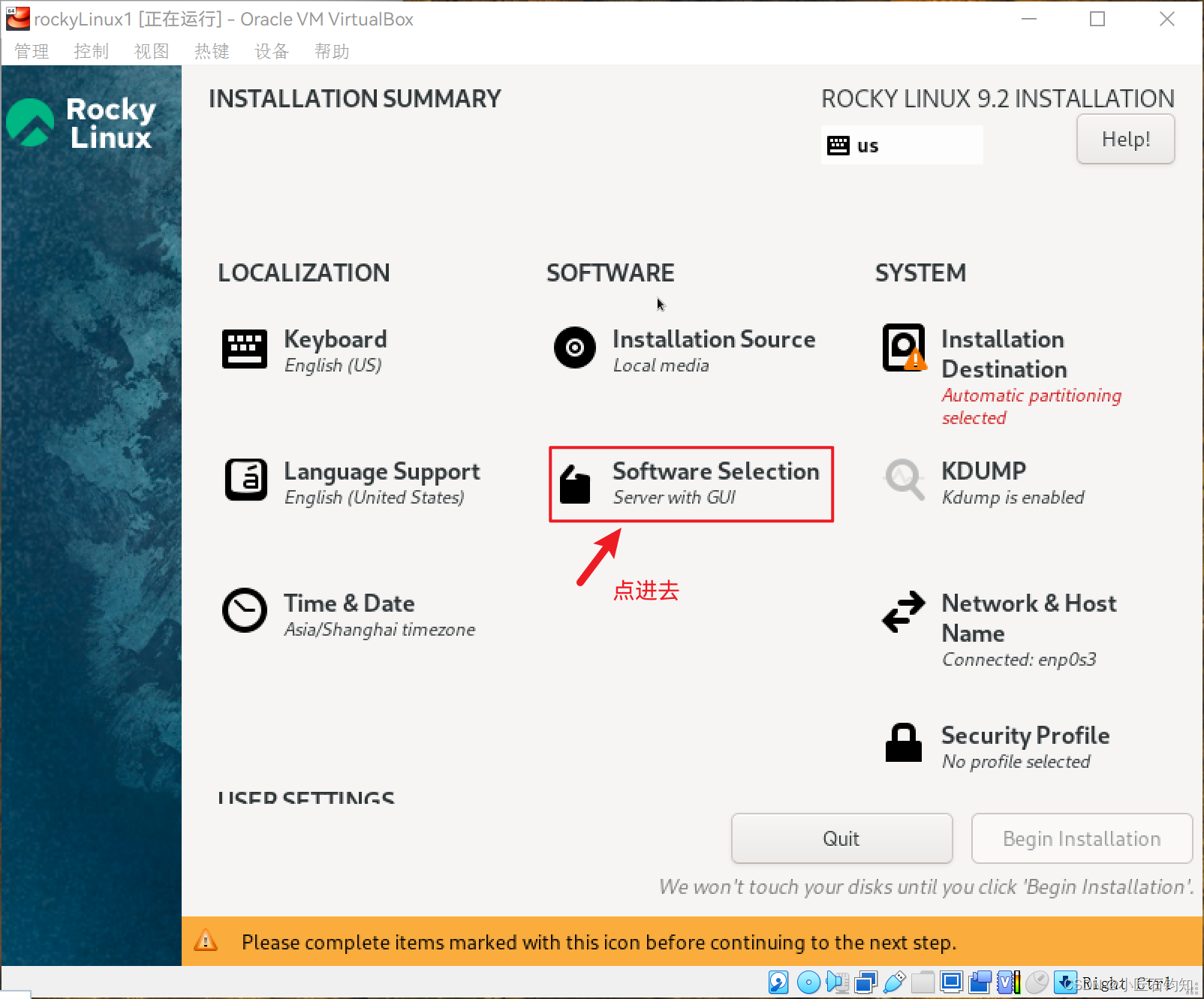The width and height of the screenshot is (1204, 999).
Task: Click the VirtualBox USB status icon
Action: point(894,982)
